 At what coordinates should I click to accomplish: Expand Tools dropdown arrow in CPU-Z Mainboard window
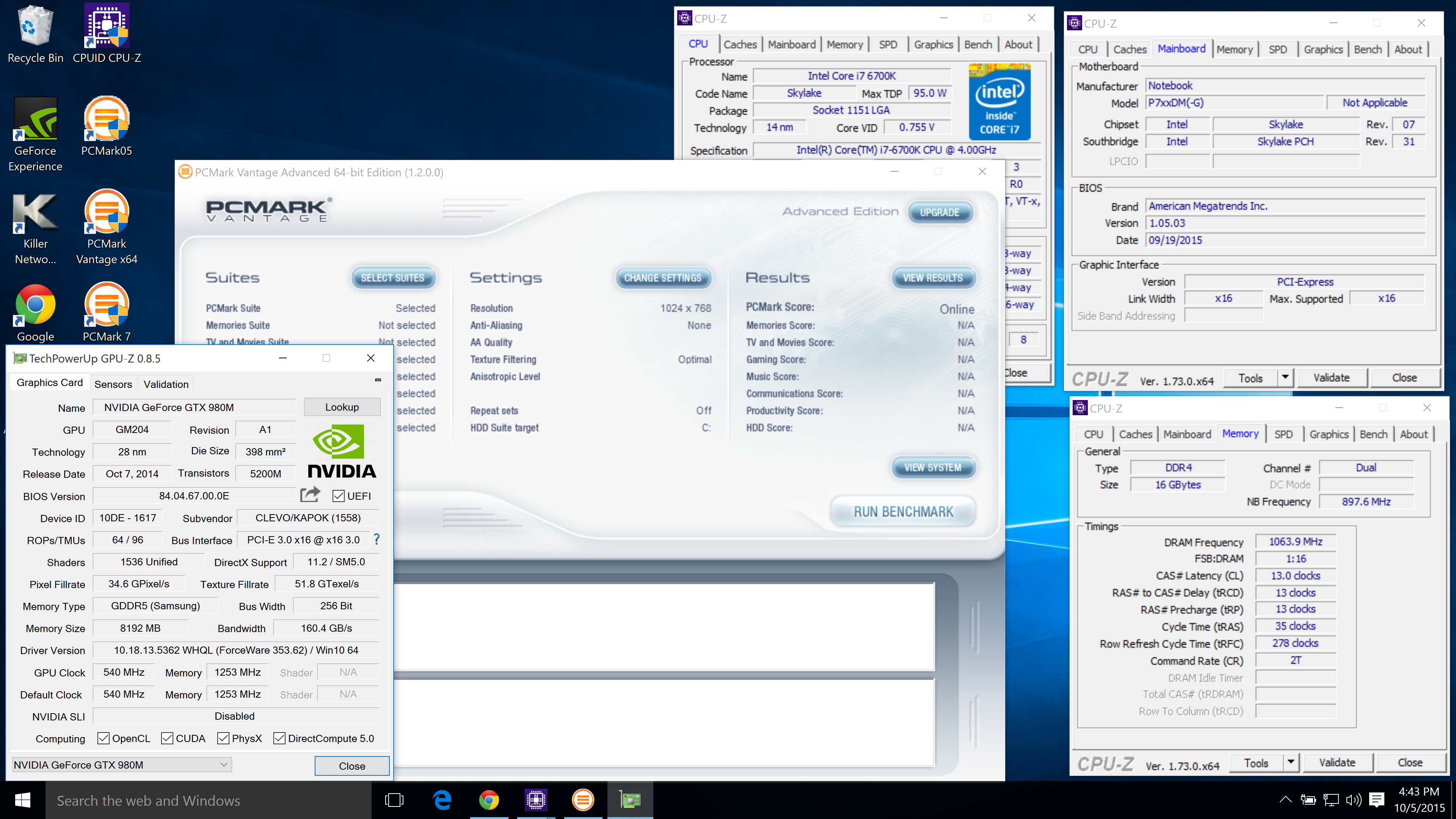pyautogui.click(x=1285, y=377)
